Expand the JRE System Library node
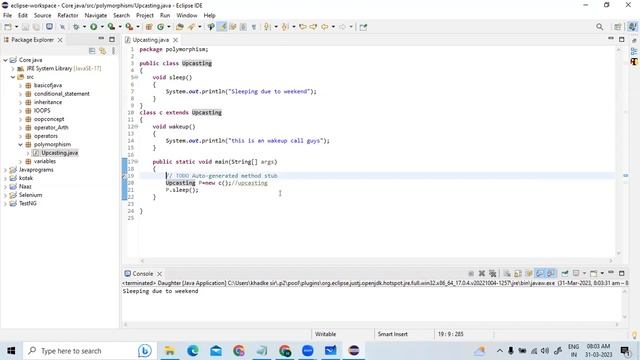640x360 pixels. 13,69
